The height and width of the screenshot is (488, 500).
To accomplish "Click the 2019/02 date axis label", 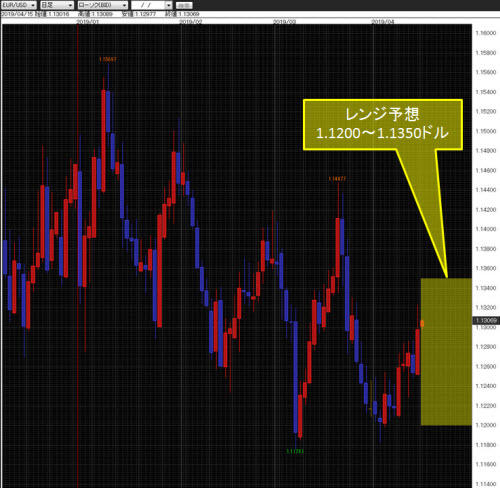I will click(191, 22).
